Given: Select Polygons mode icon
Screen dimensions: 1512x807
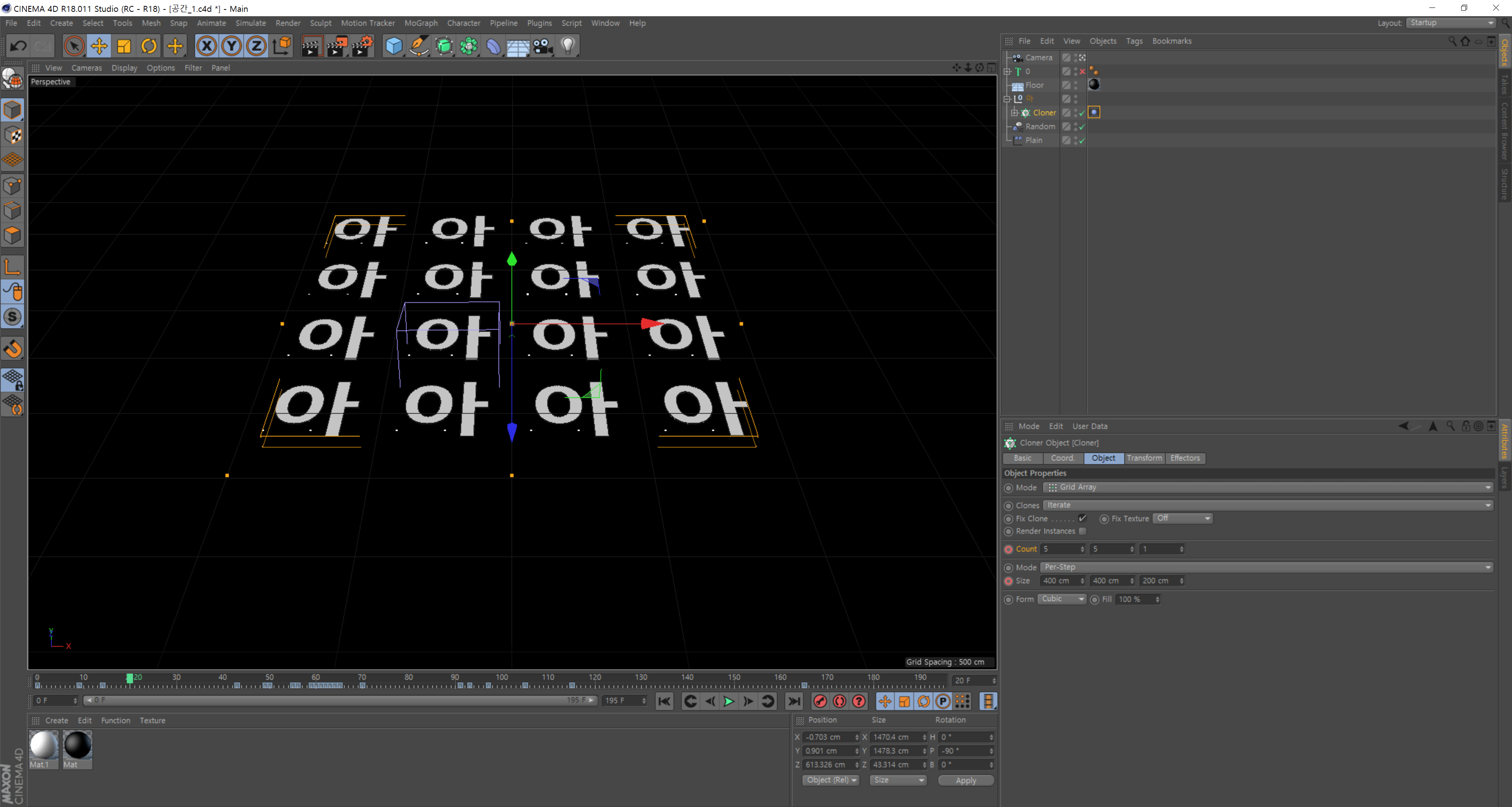Looking at the screenshot, I should (x=12, y=236).
